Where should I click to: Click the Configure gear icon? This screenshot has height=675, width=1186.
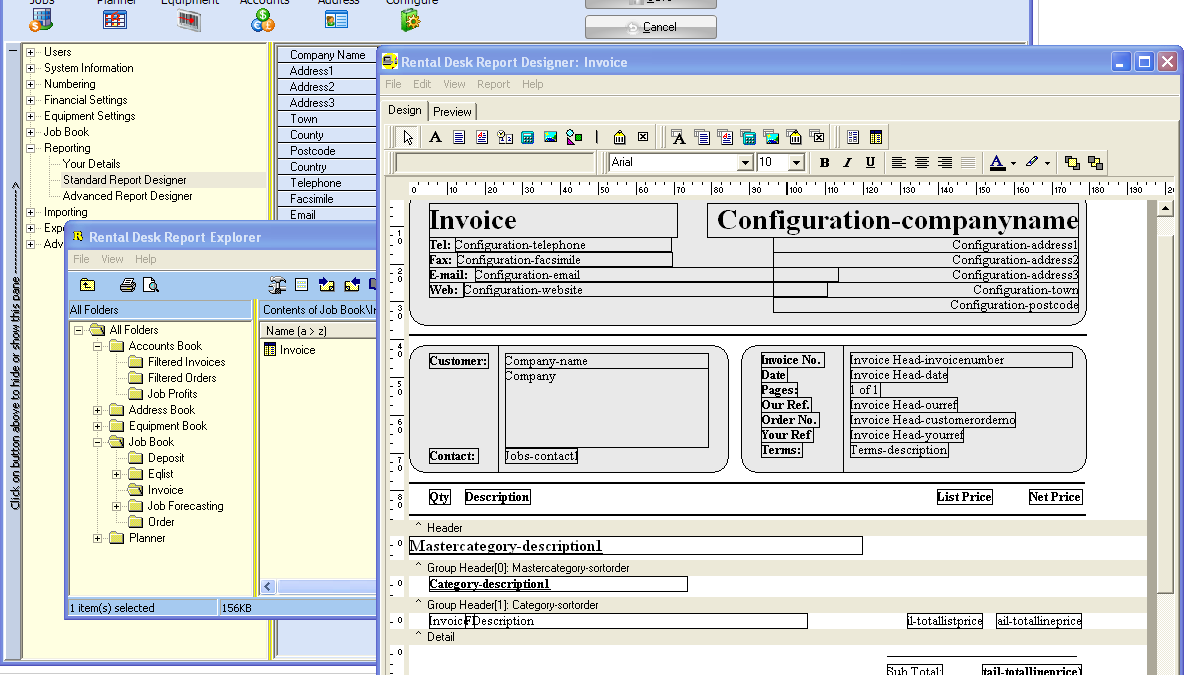411,19
